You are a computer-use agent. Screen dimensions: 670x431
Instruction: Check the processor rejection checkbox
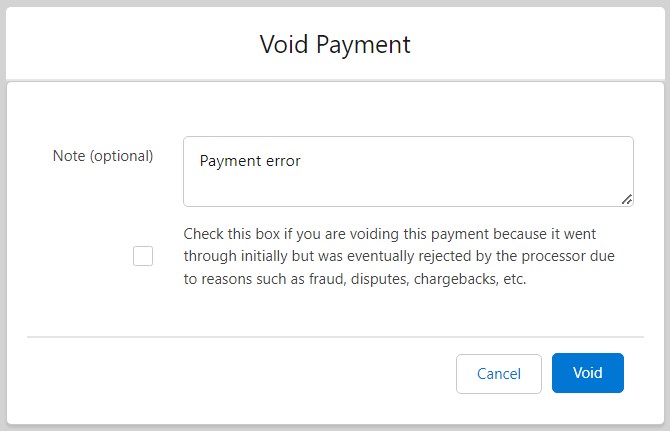tap(143, 256)
